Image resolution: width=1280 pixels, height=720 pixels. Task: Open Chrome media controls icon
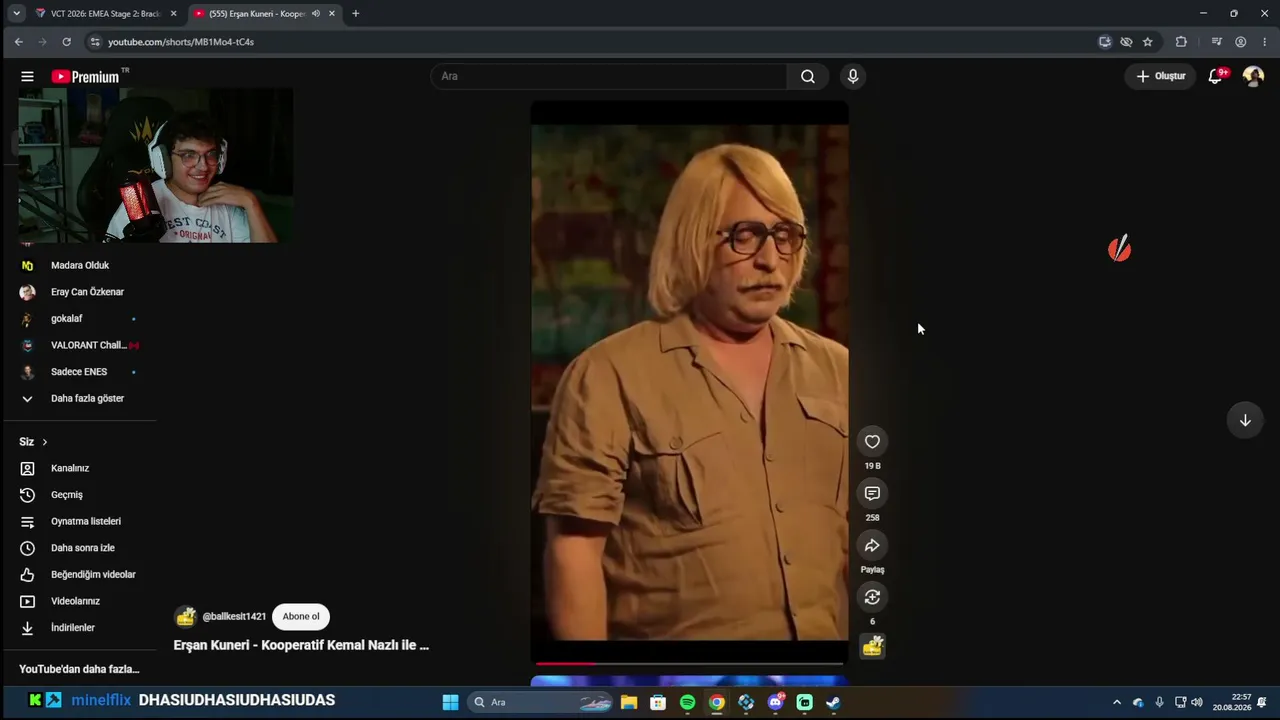click(1216, 42)
